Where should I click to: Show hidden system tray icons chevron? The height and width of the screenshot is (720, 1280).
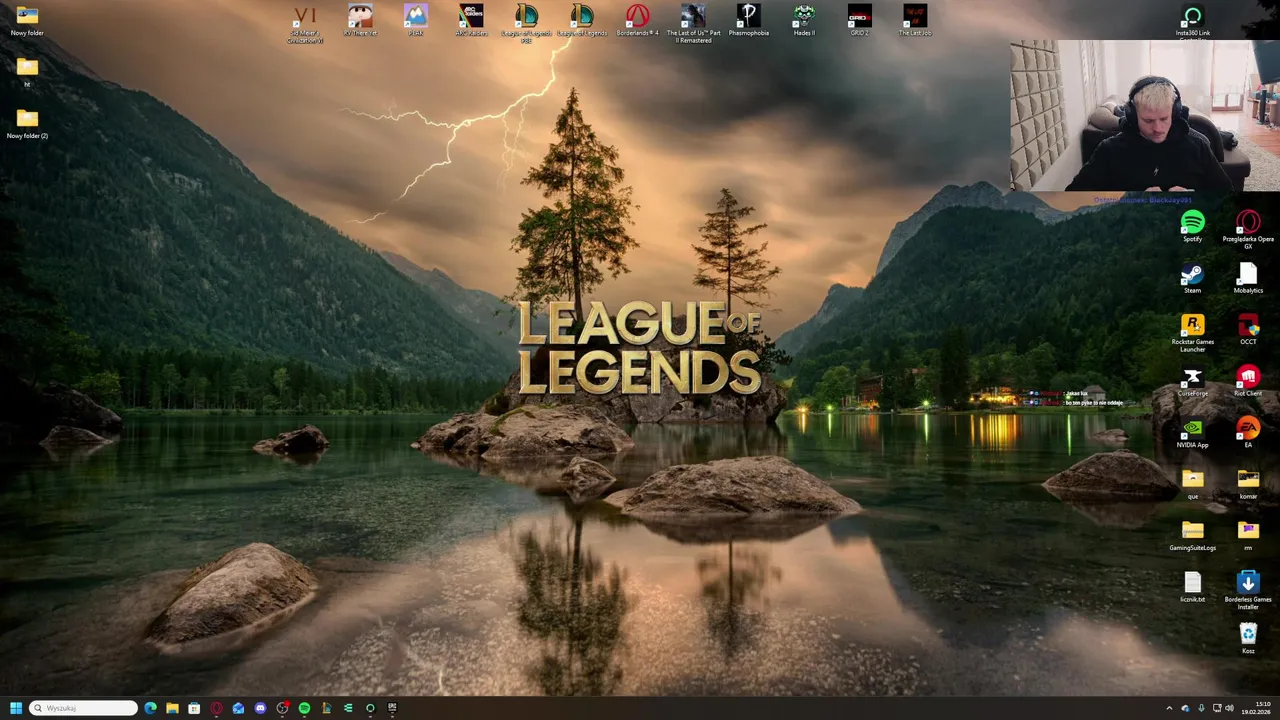(x=1169, y=708)
